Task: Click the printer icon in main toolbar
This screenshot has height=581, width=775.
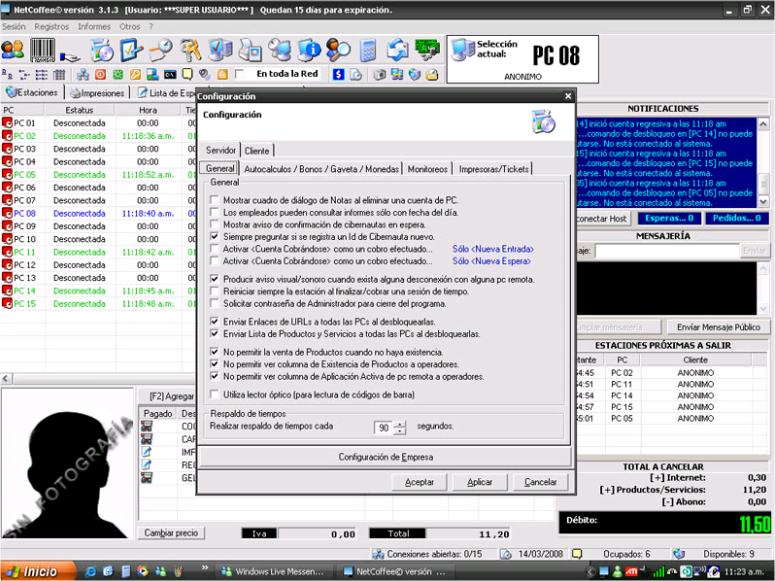Action: click(x=250, y=50)
